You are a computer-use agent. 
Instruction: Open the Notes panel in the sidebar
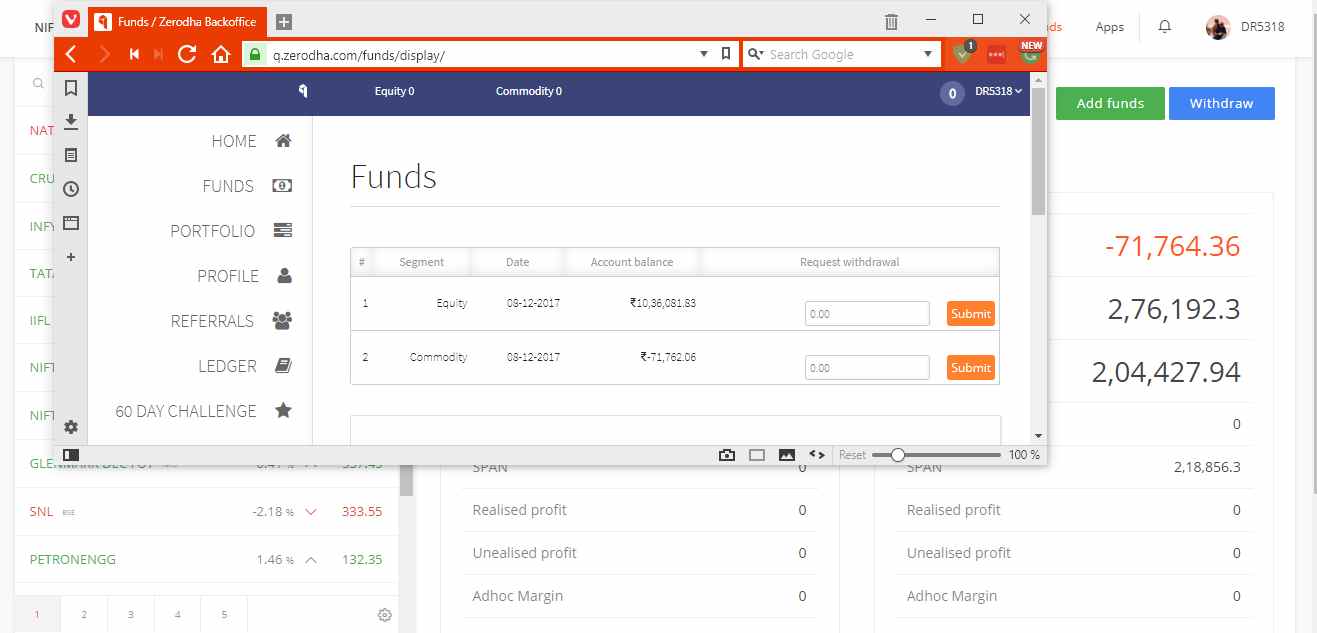71,155
